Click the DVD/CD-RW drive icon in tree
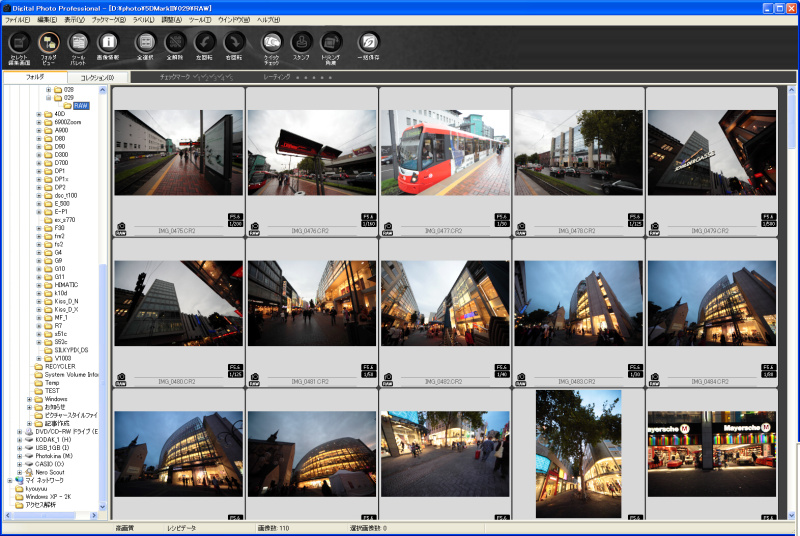Viewport: 800px width, 536px height. pos(29,432)
